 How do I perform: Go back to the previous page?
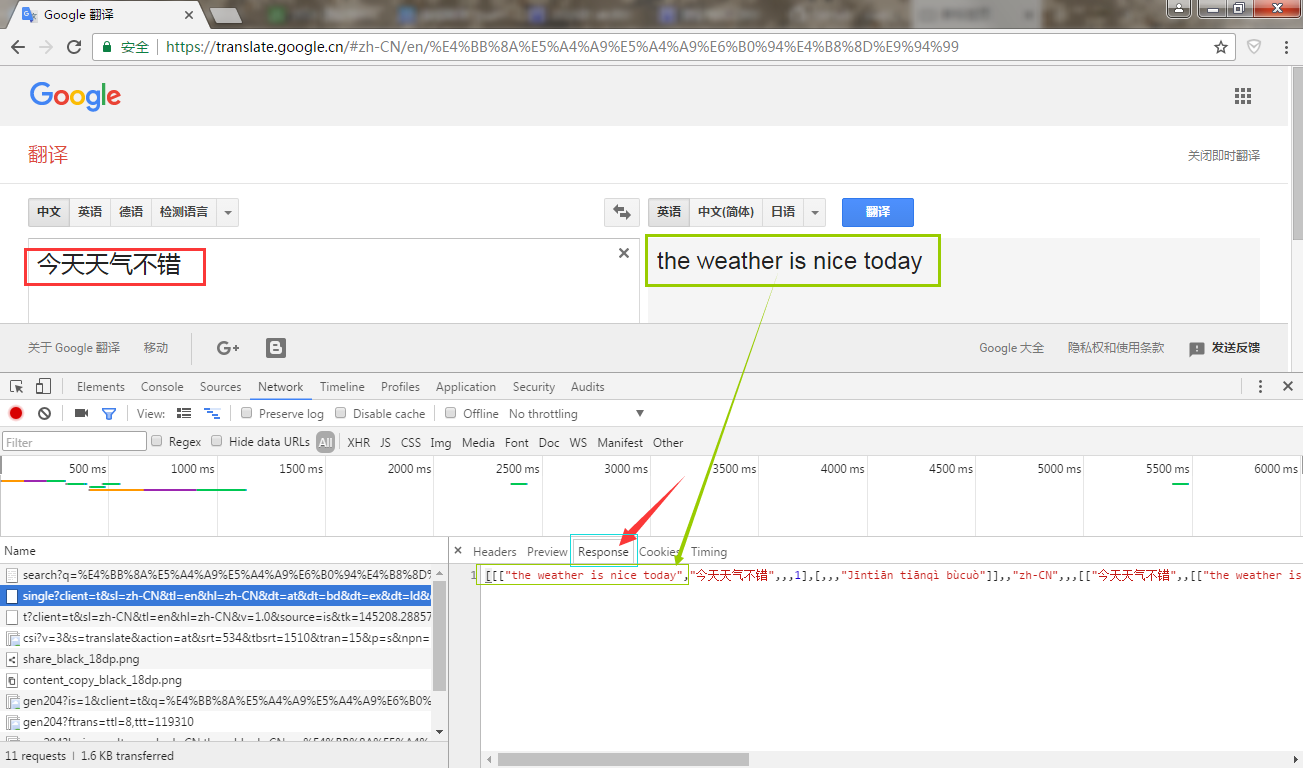(18, 47)
